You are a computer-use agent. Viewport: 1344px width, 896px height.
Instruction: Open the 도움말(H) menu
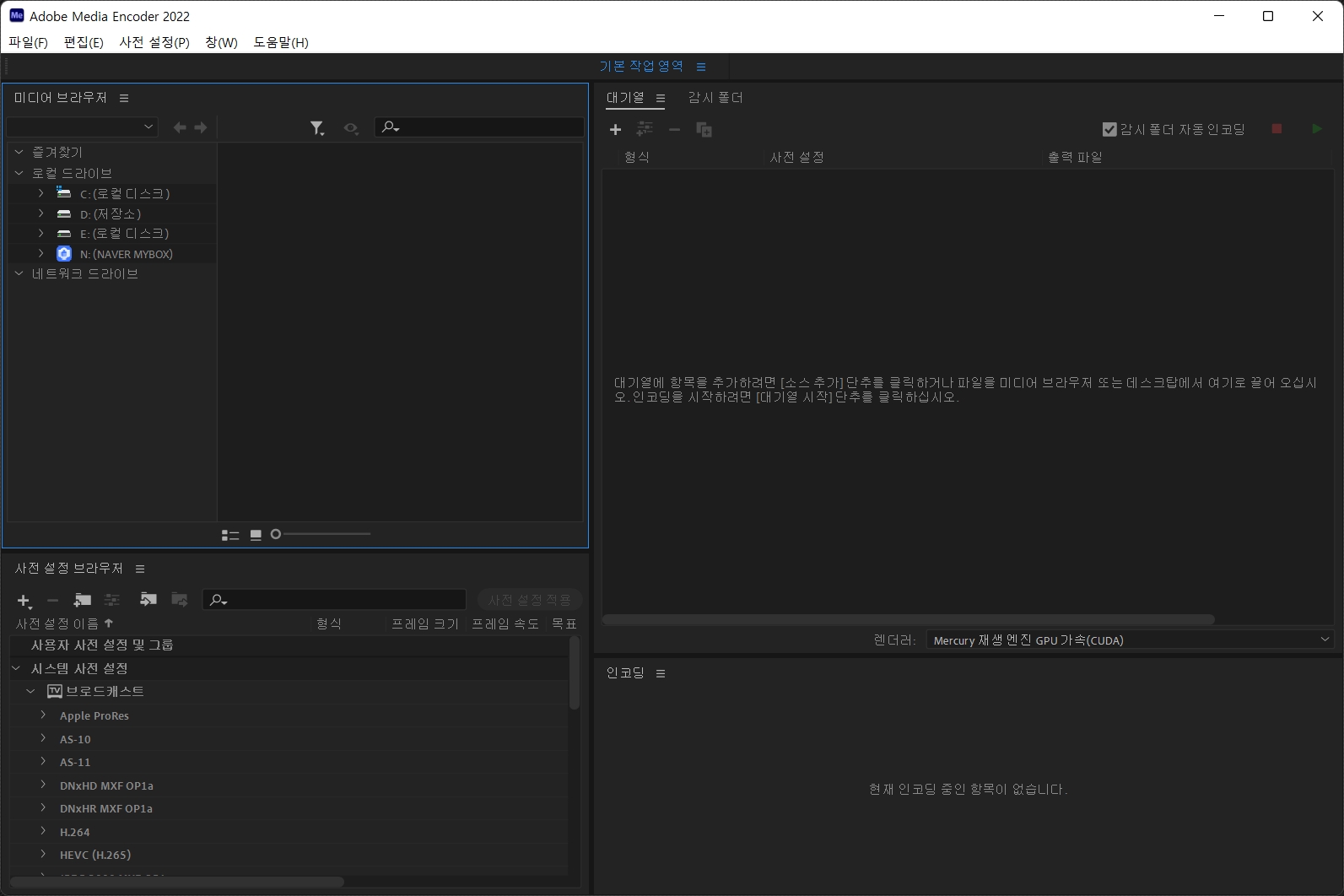(281, 42)
